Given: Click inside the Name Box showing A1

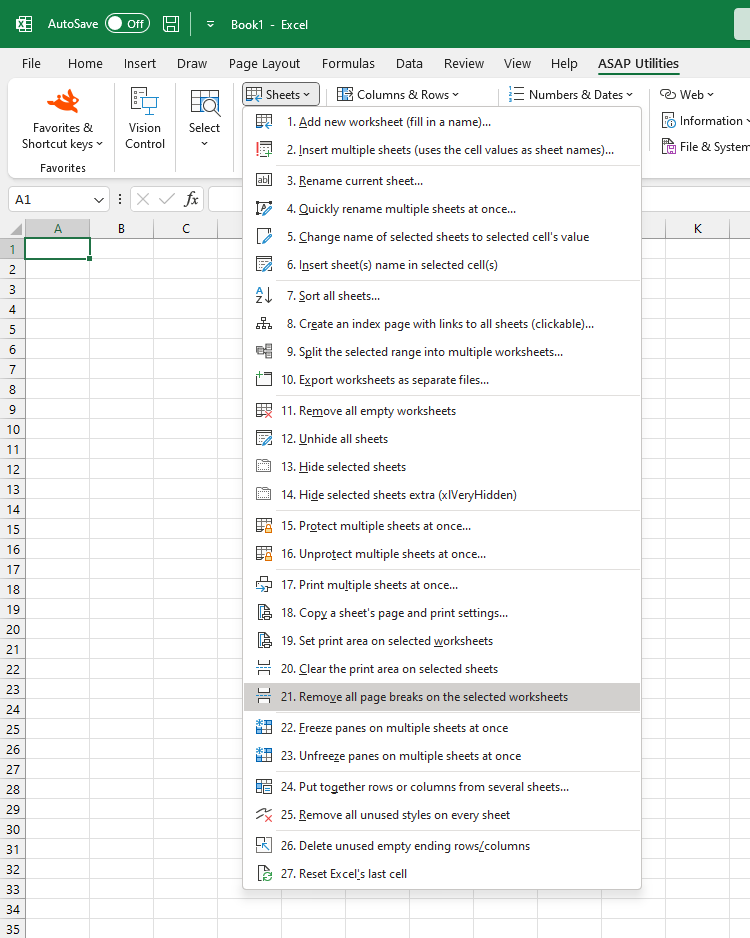Looking at the screenshot, I should point(50,199).
